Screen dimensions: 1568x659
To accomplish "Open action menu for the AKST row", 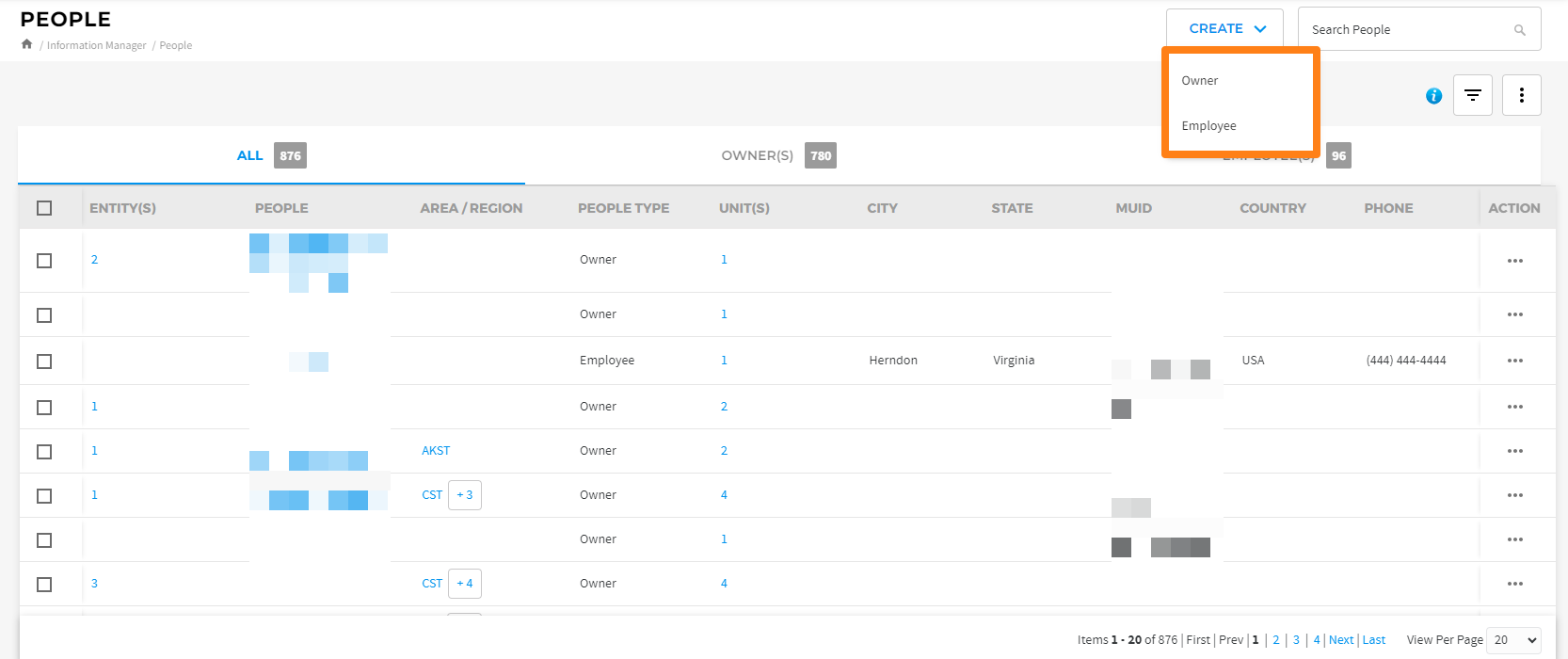I will pyautogui.click(x=1514, y=451).
